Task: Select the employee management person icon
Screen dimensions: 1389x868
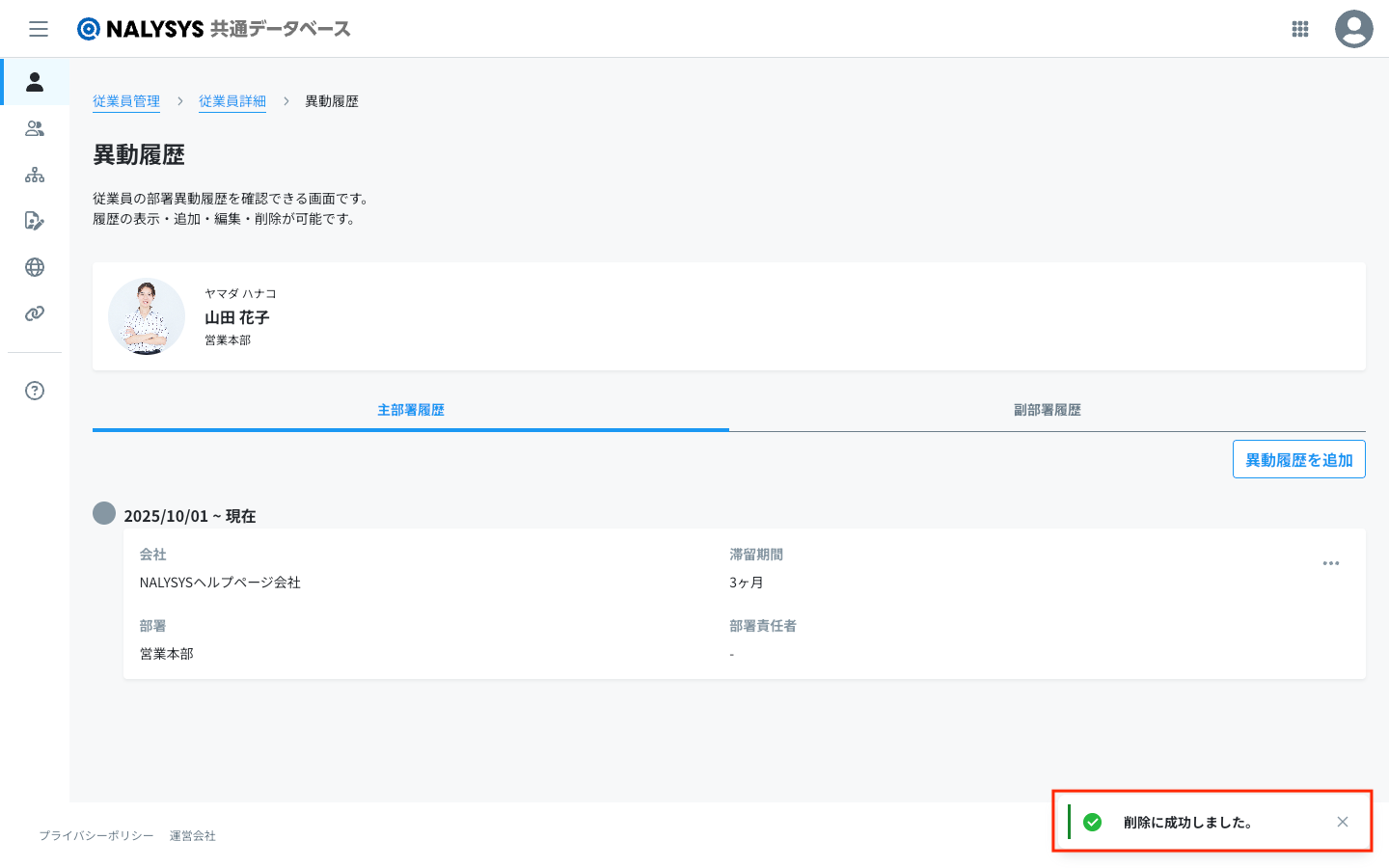Action: [35, 82]
